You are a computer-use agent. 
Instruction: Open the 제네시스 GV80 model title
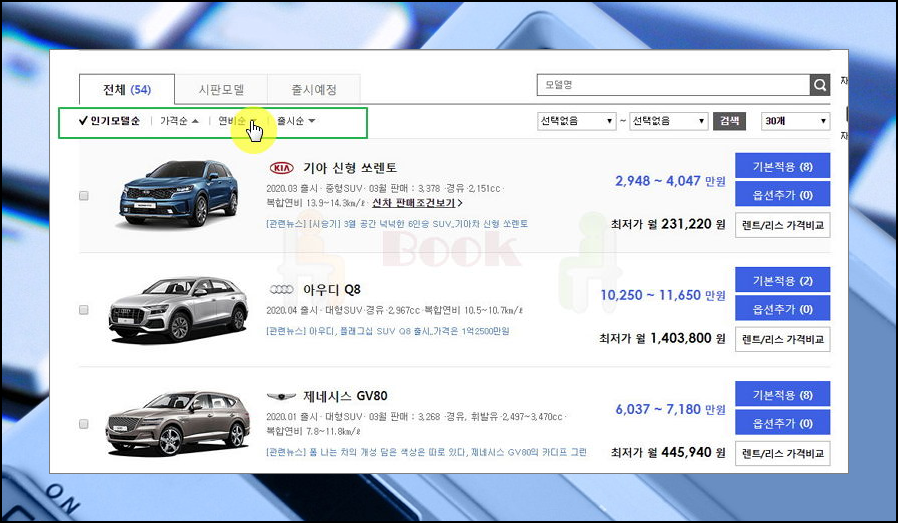(x=345, y=396)
